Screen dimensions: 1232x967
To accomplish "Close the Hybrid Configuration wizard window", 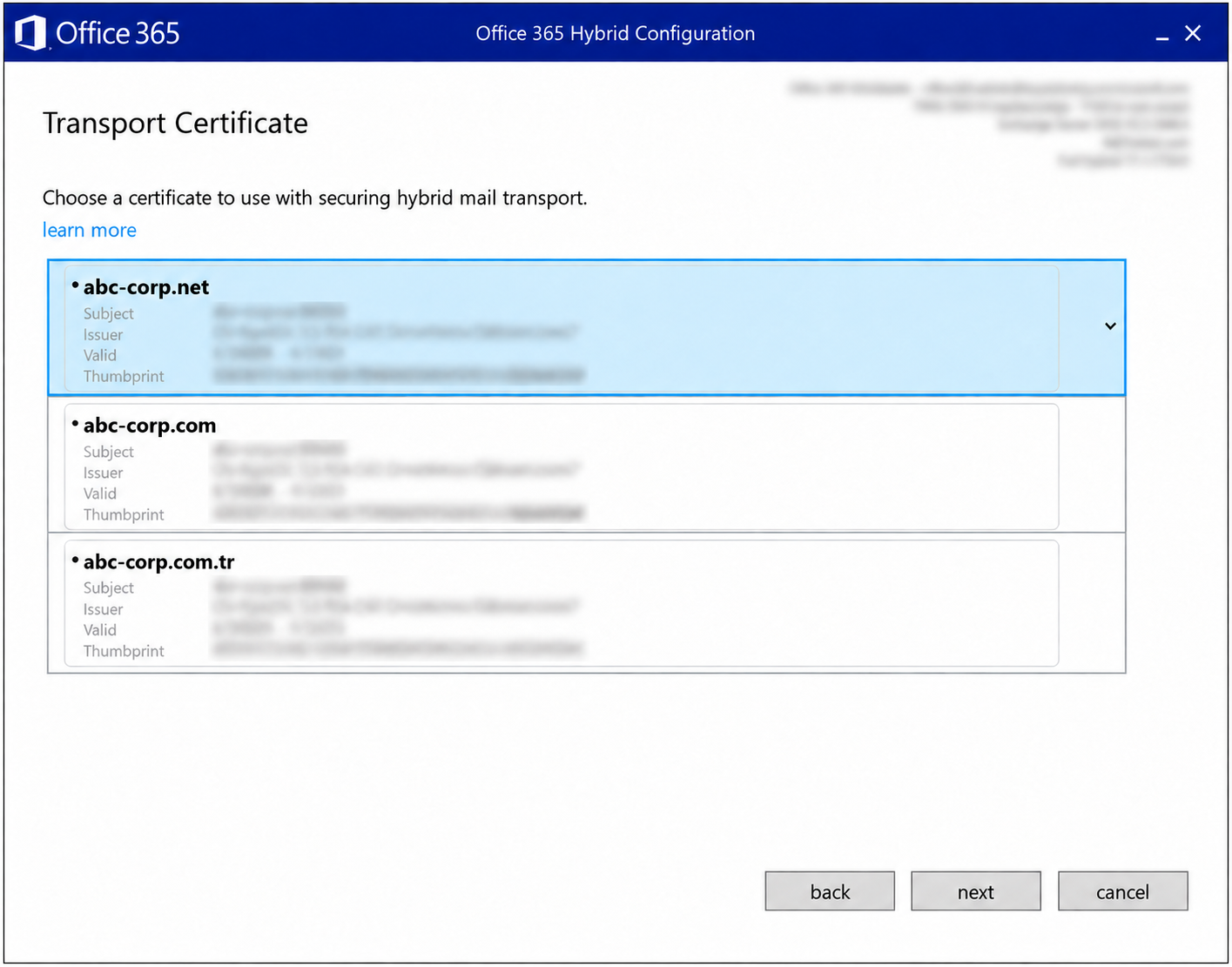I will [x=1193, y=33].
